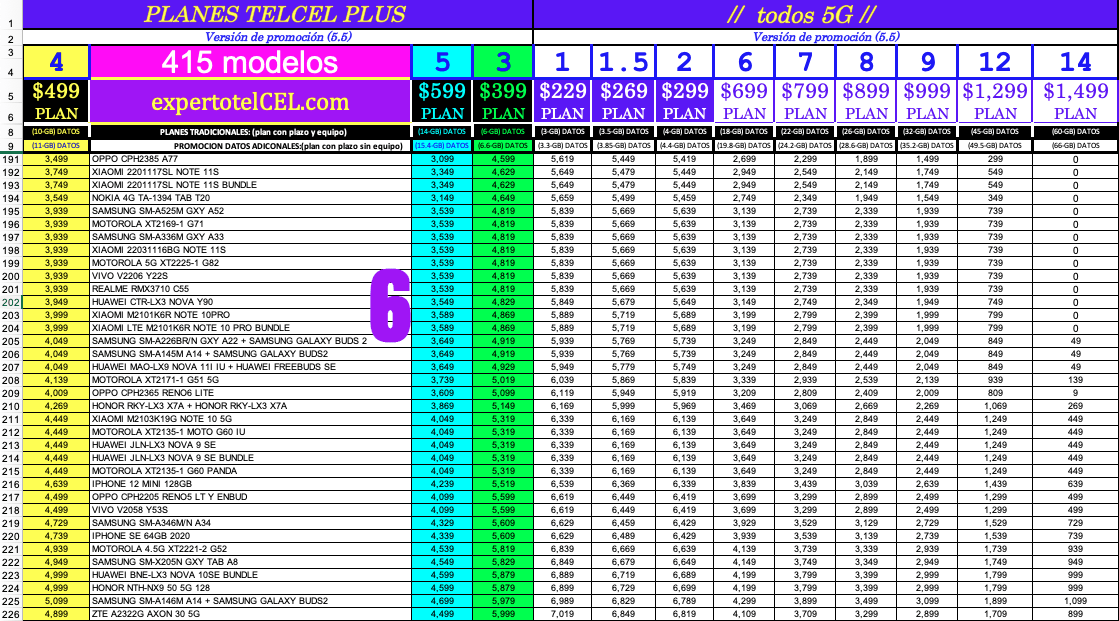Select the "(60-GB) DATOS" cell

point(1075,132)
